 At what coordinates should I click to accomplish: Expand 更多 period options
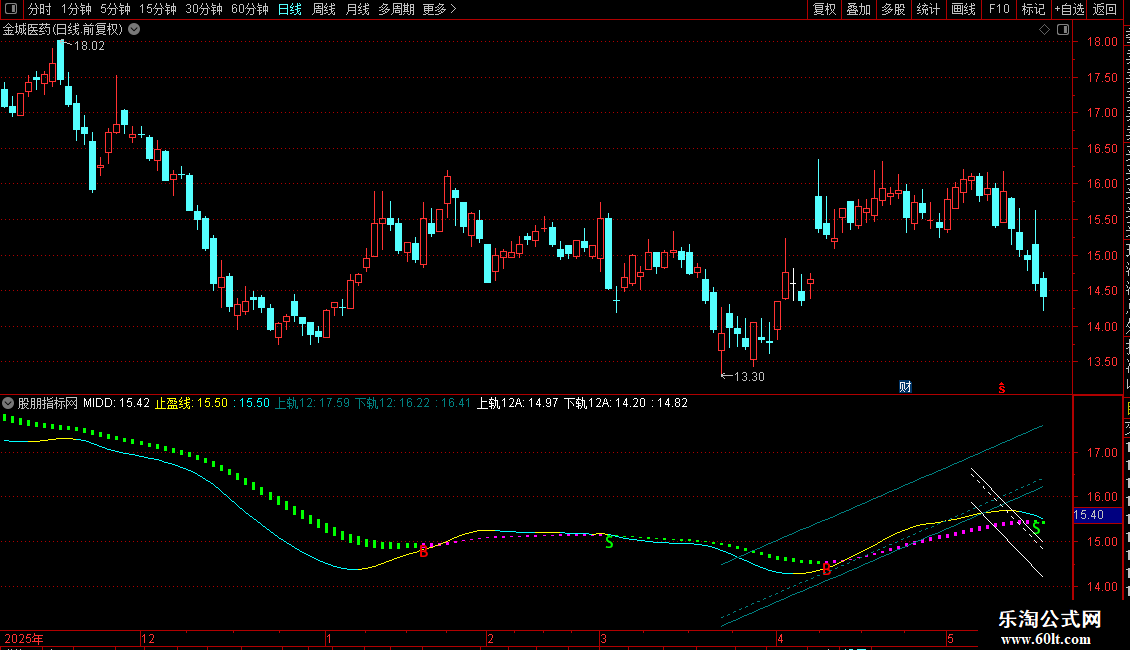pos(440,9)
